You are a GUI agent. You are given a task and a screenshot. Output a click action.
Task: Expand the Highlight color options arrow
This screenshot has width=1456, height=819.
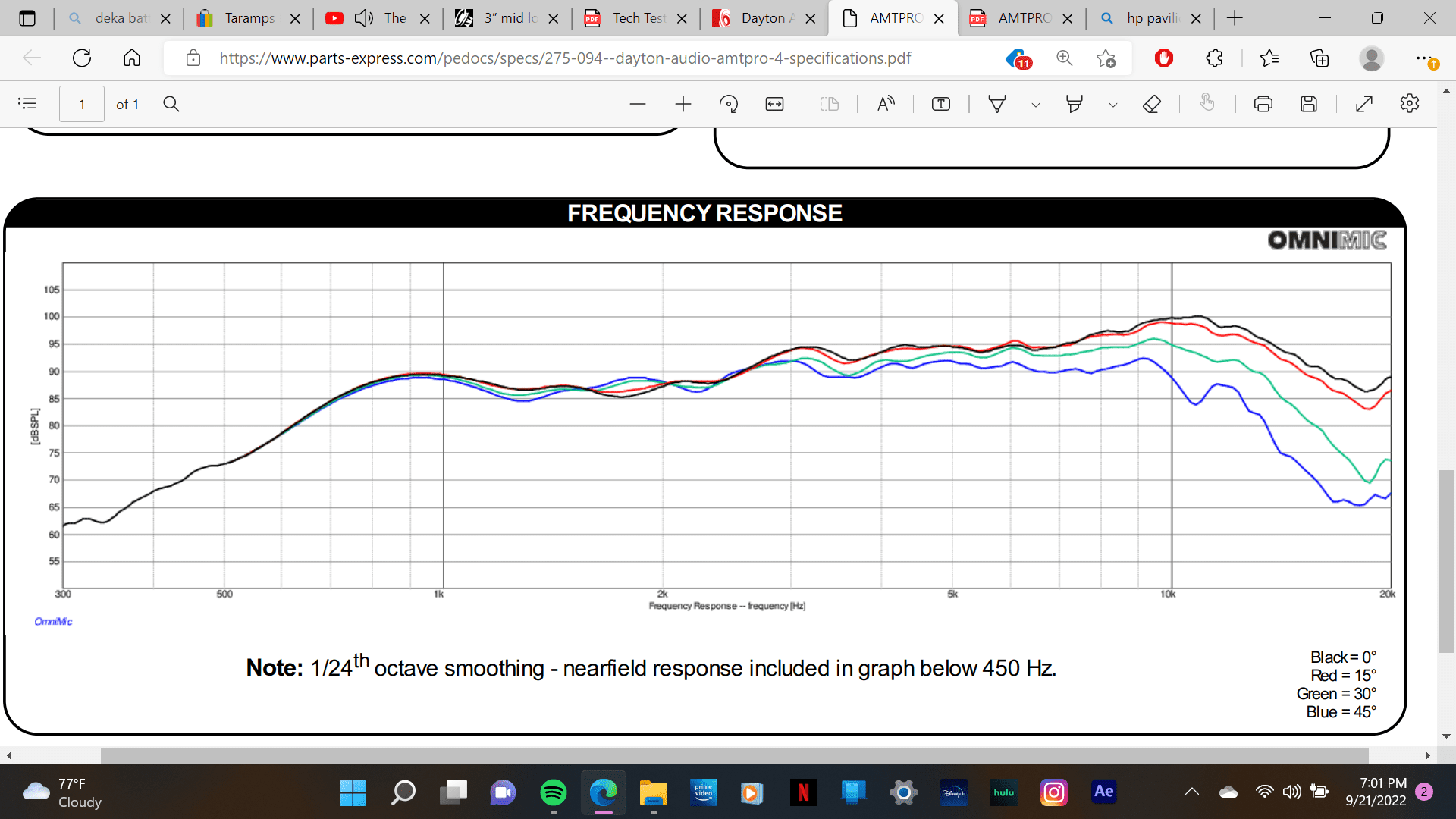1113,105
